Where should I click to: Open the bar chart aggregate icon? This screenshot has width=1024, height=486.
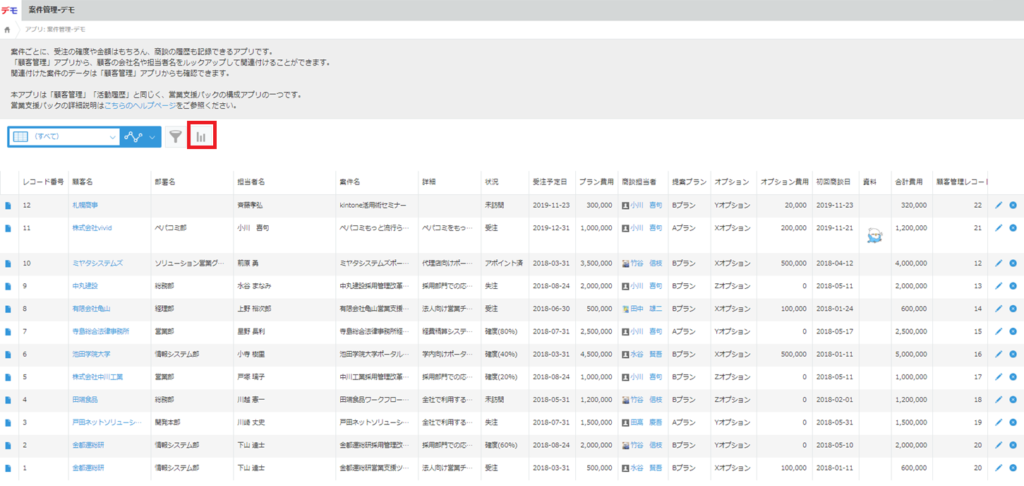pos(201,137)
